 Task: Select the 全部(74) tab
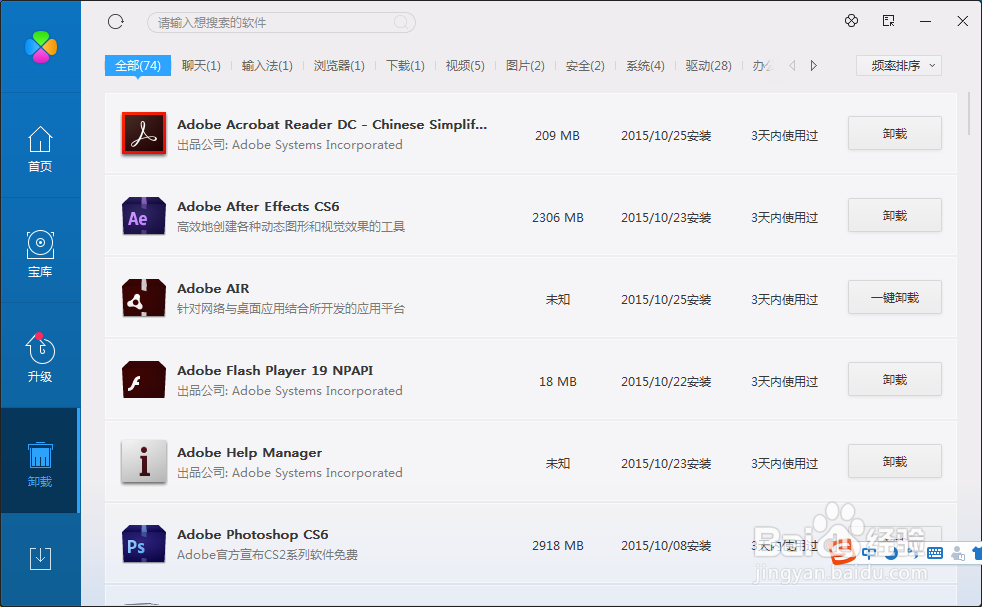[138, 66]
